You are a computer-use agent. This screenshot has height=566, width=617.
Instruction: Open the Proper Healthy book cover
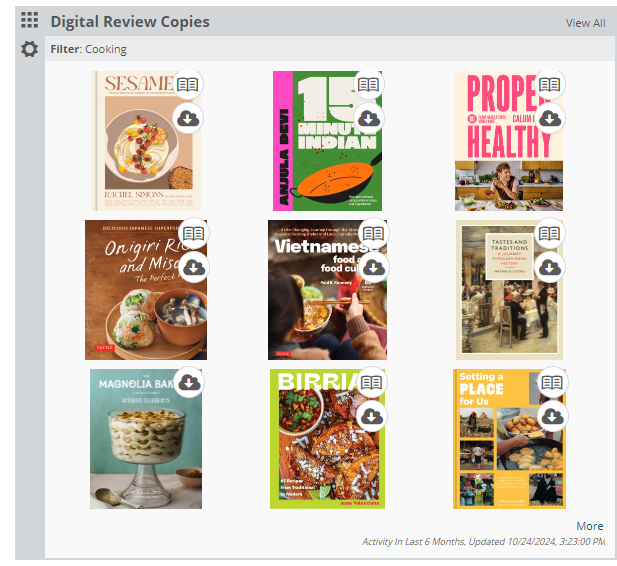coord(509,141)
